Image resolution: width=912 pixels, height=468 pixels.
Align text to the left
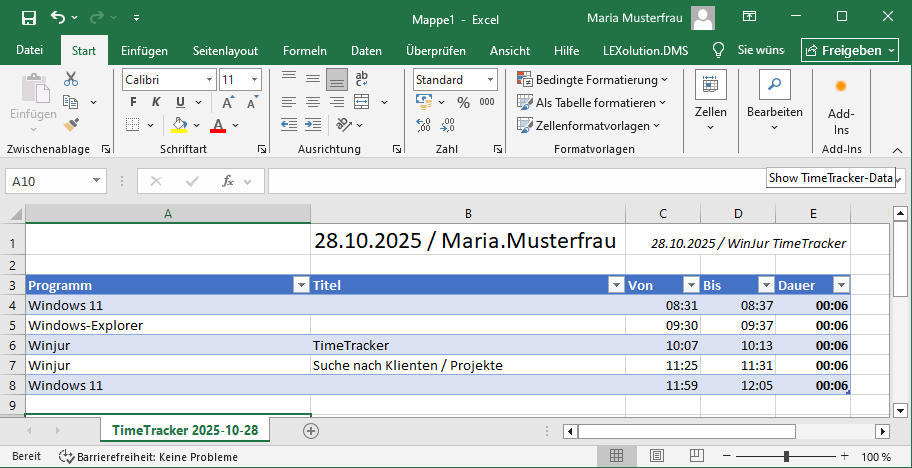tap(288, 102)
